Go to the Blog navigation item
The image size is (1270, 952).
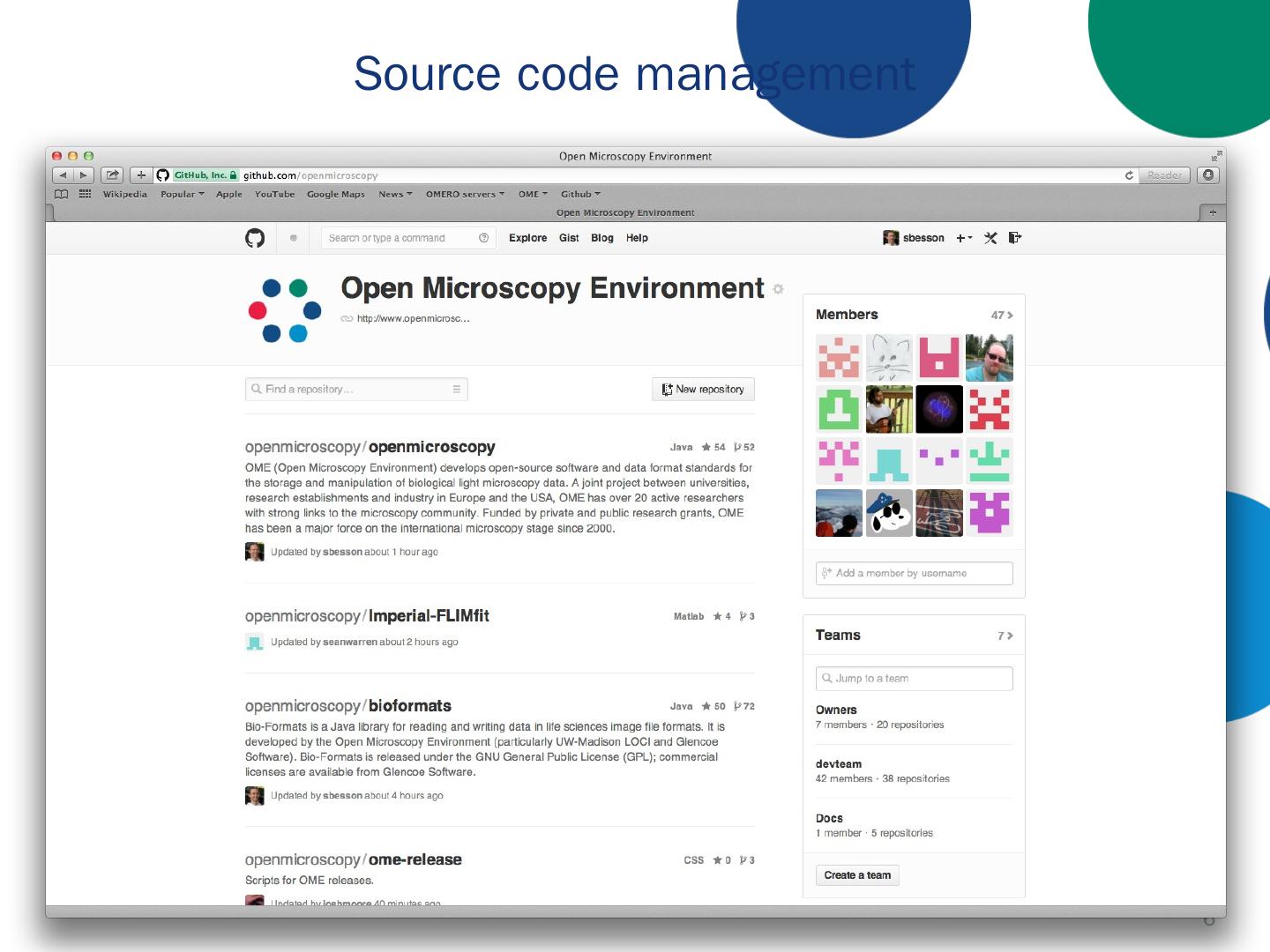(x=602, y=238)
